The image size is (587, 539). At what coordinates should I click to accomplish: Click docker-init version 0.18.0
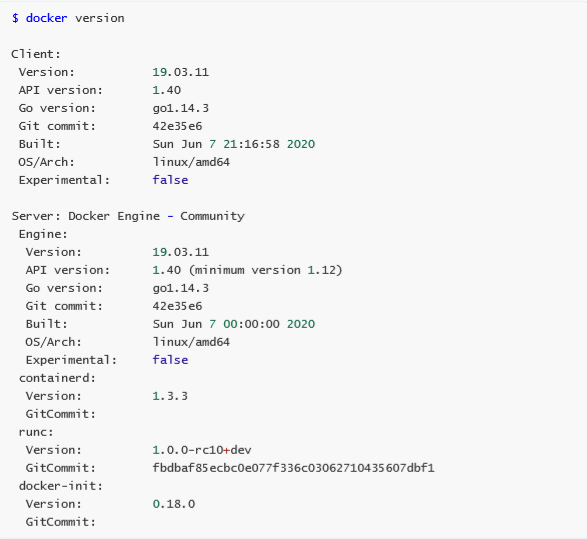click(174, 504)
